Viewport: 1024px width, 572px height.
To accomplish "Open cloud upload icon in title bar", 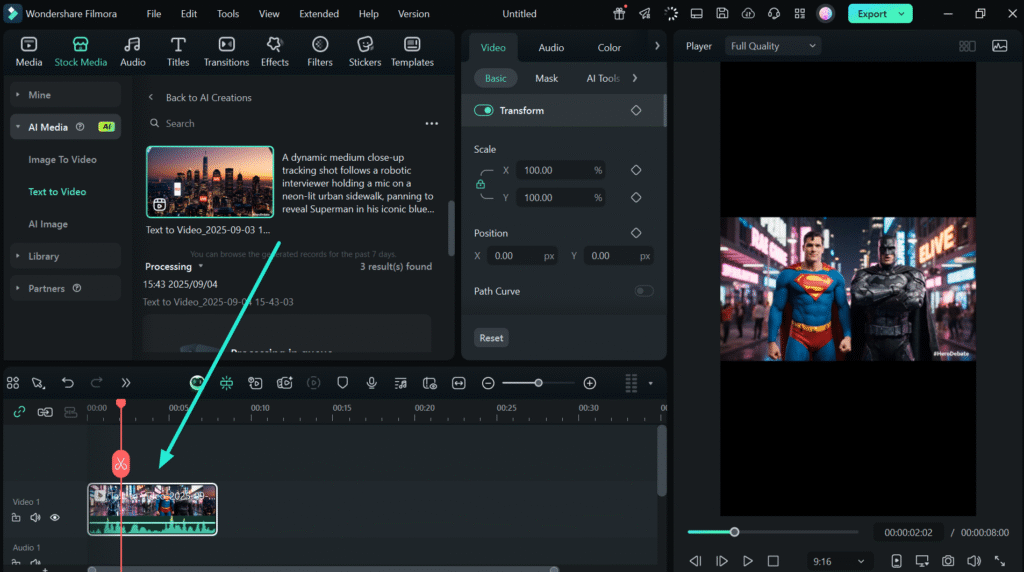I will pos(748,13).
